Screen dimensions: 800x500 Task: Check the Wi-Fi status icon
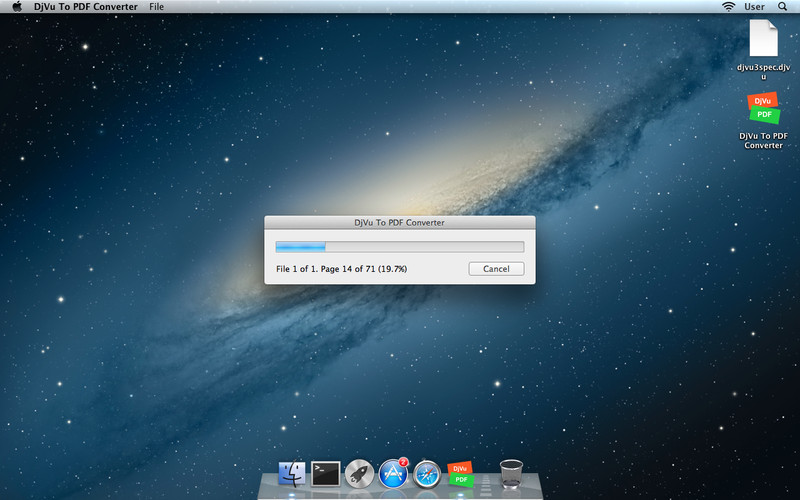click(729, 7)
